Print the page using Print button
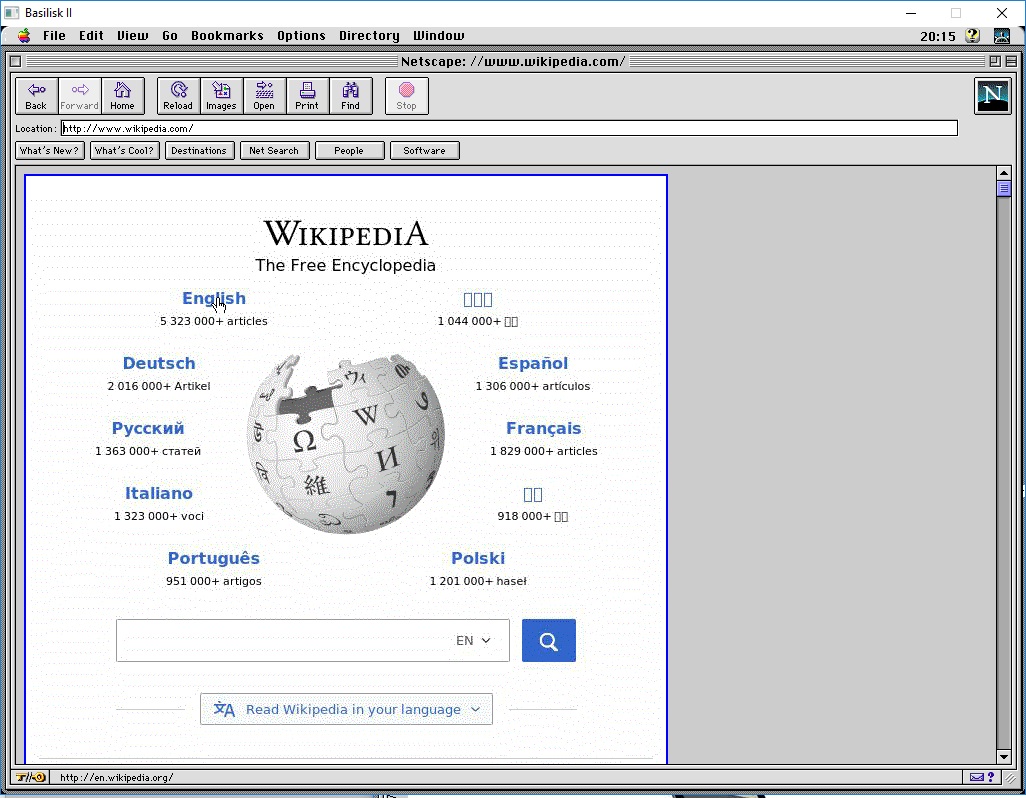1026x798 pixels. click(x=308, y=96)
